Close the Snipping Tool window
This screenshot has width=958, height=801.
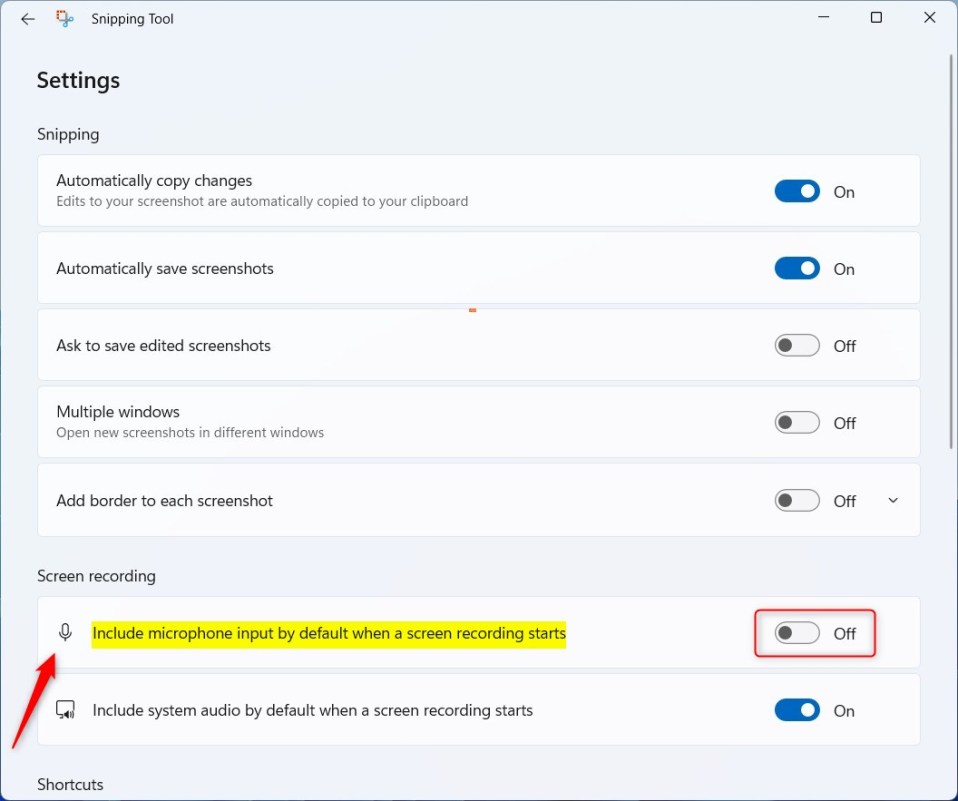pyautogui.click(x=929, y=18)
